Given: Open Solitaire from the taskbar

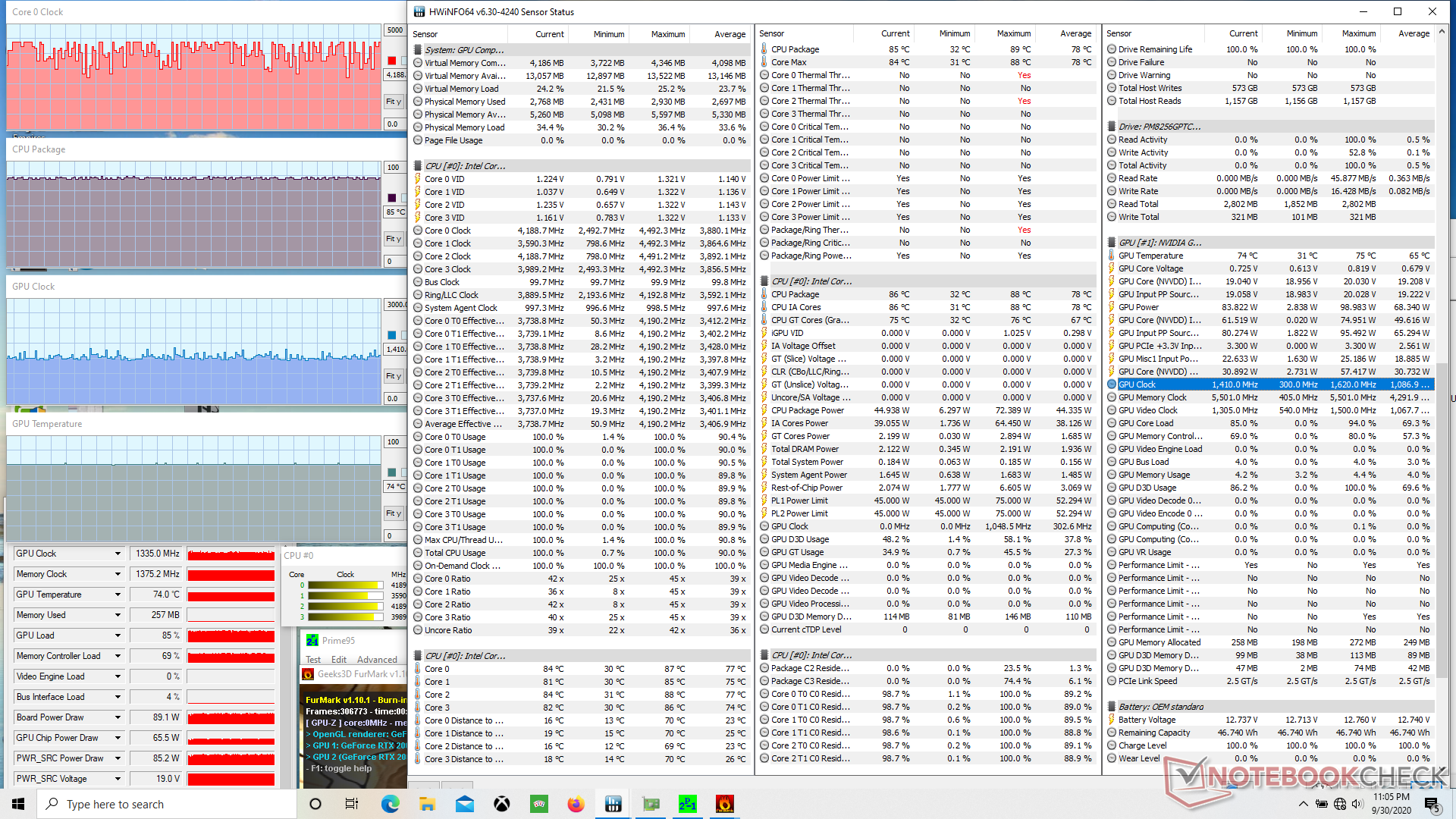Looking at the screenshot, I should (x=539, y=804).
